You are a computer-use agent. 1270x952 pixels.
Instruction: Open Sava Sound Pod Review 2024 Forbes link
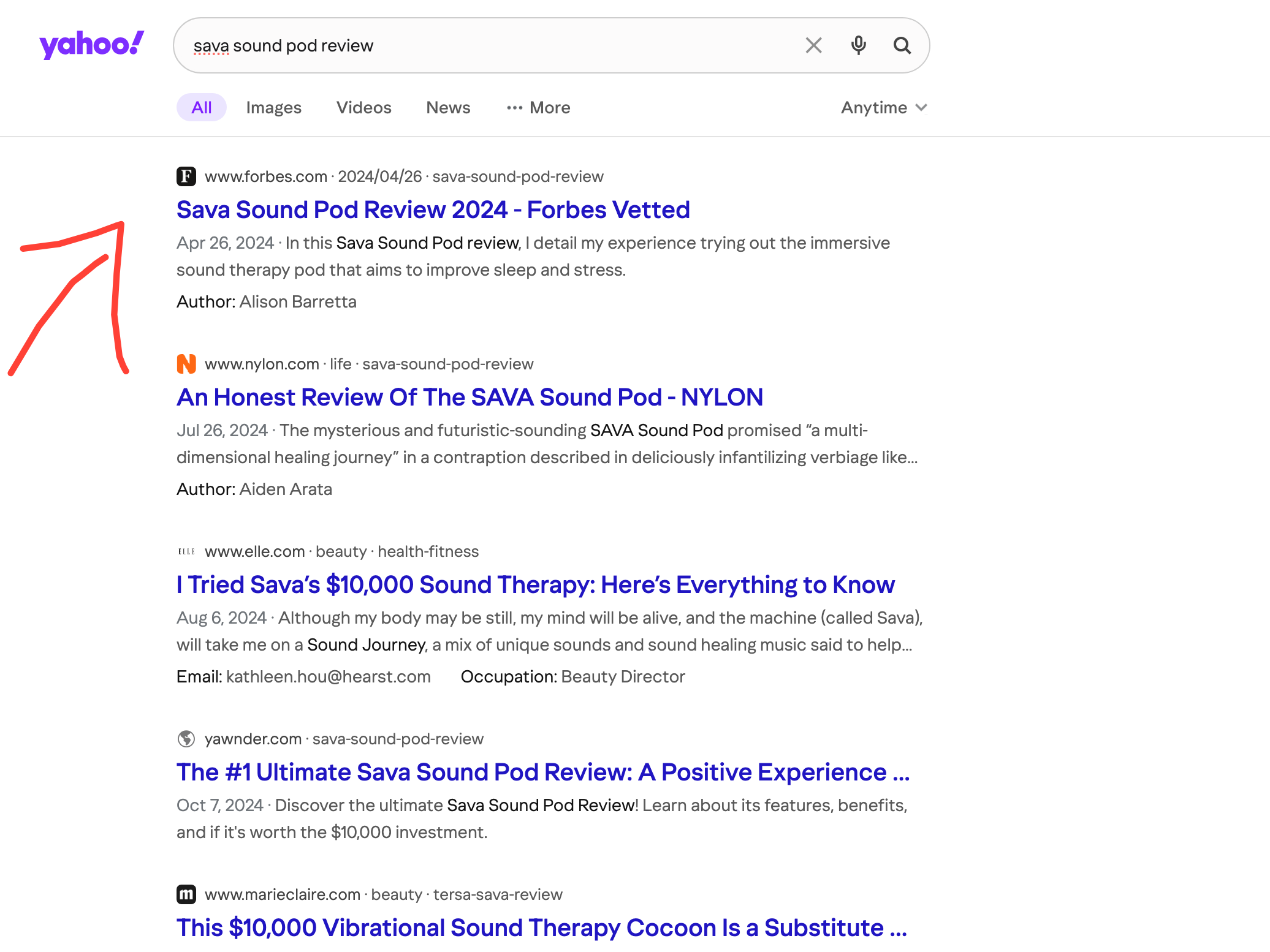433,210
